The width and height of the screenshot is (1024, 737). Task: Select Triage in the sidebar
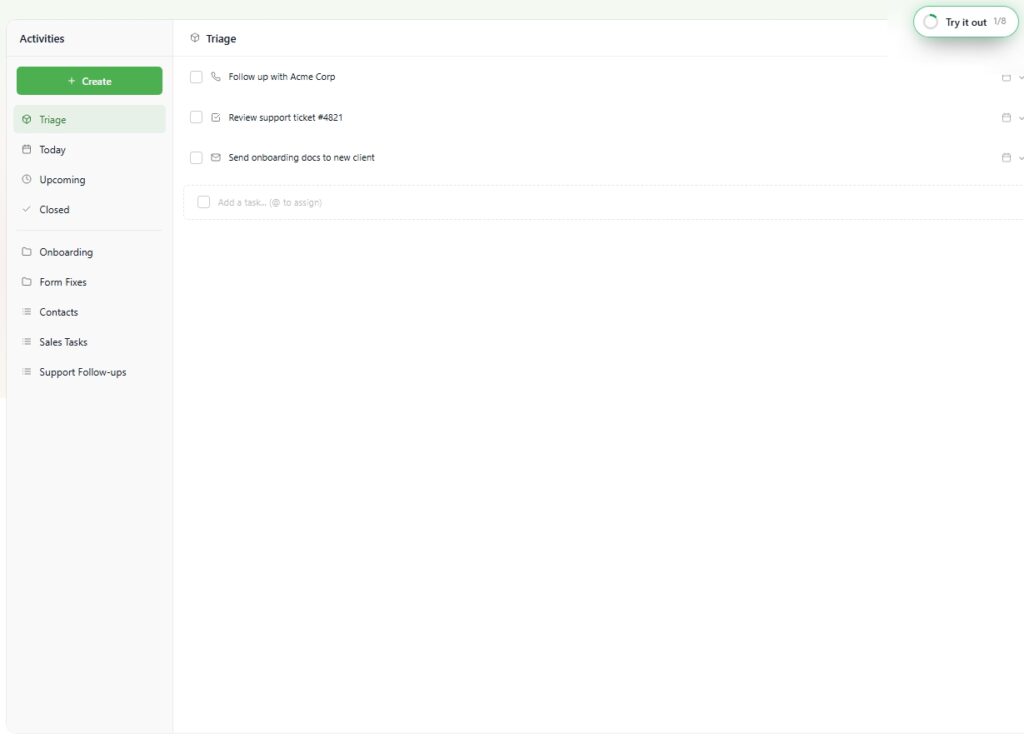(89, 119)
